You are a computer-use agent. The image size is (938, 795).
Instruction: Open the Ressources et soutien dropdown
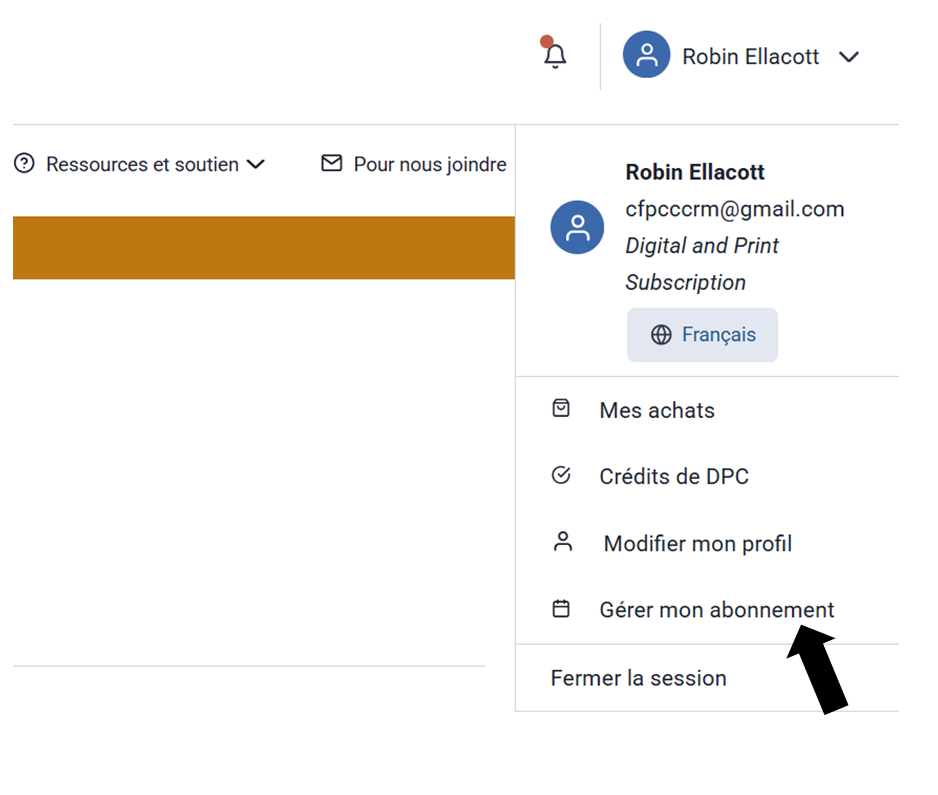155,164
